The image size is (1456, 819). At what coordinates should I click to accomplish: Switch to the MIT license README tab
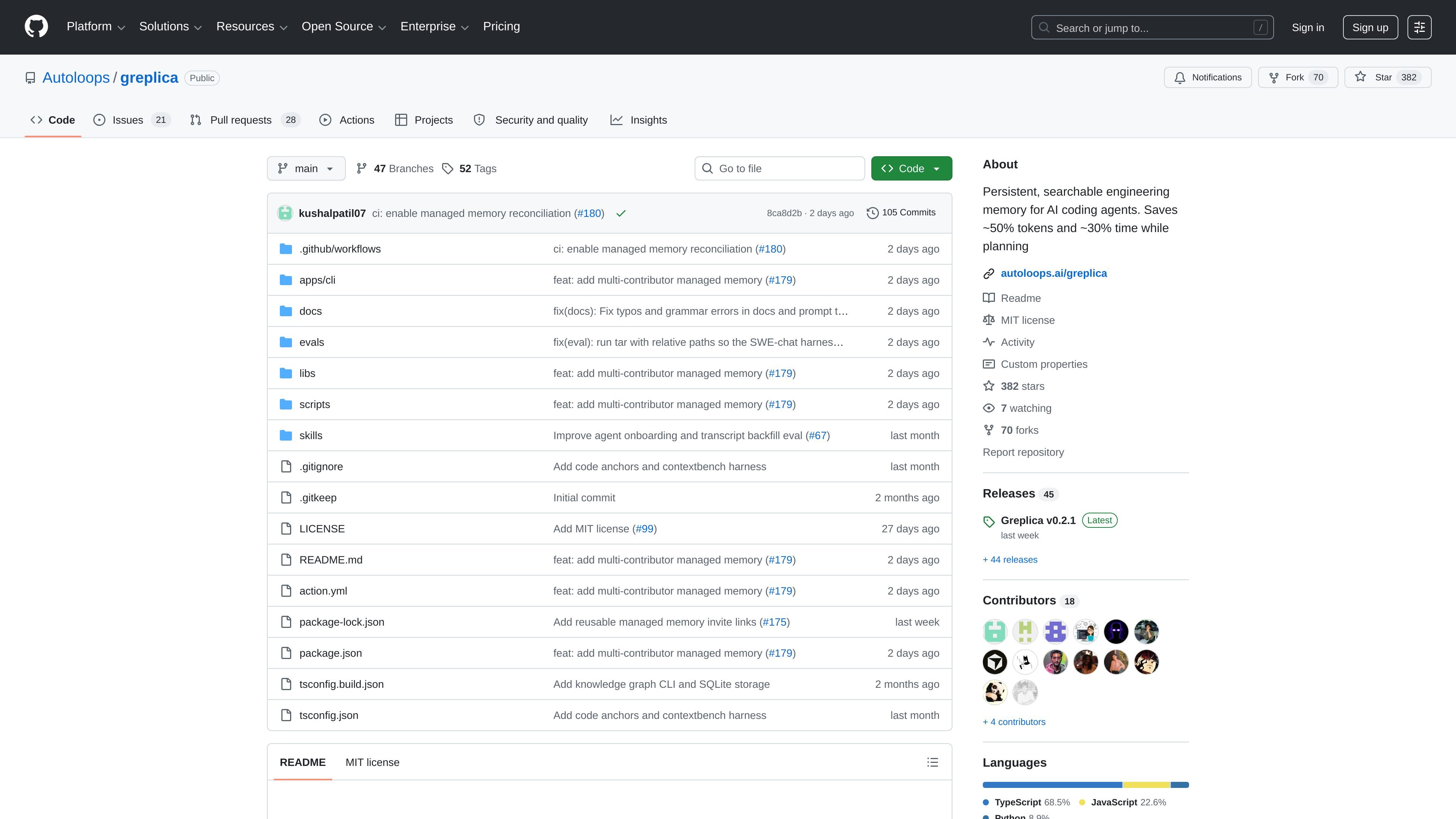click(x=372, y=762)
